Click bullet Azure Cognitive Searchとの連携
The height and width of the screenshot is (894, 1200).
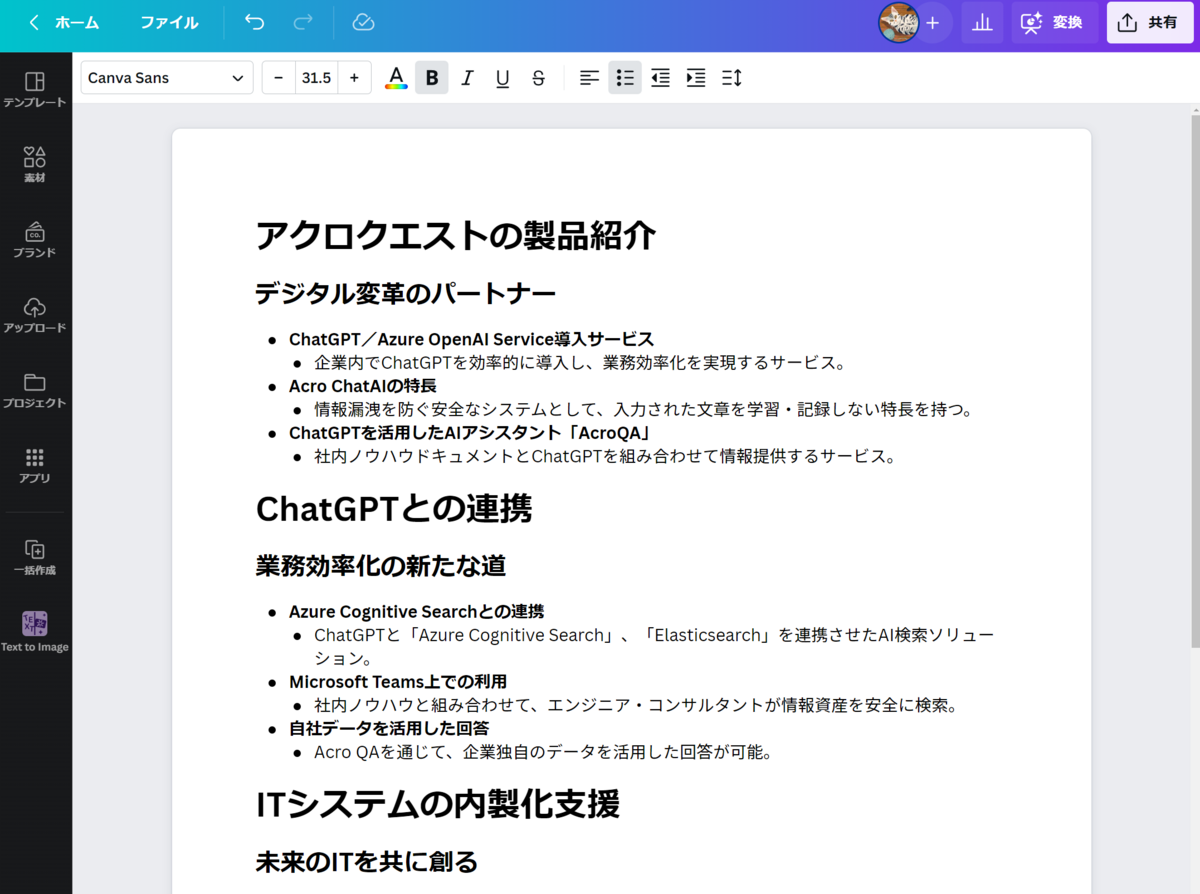point(416,611)
